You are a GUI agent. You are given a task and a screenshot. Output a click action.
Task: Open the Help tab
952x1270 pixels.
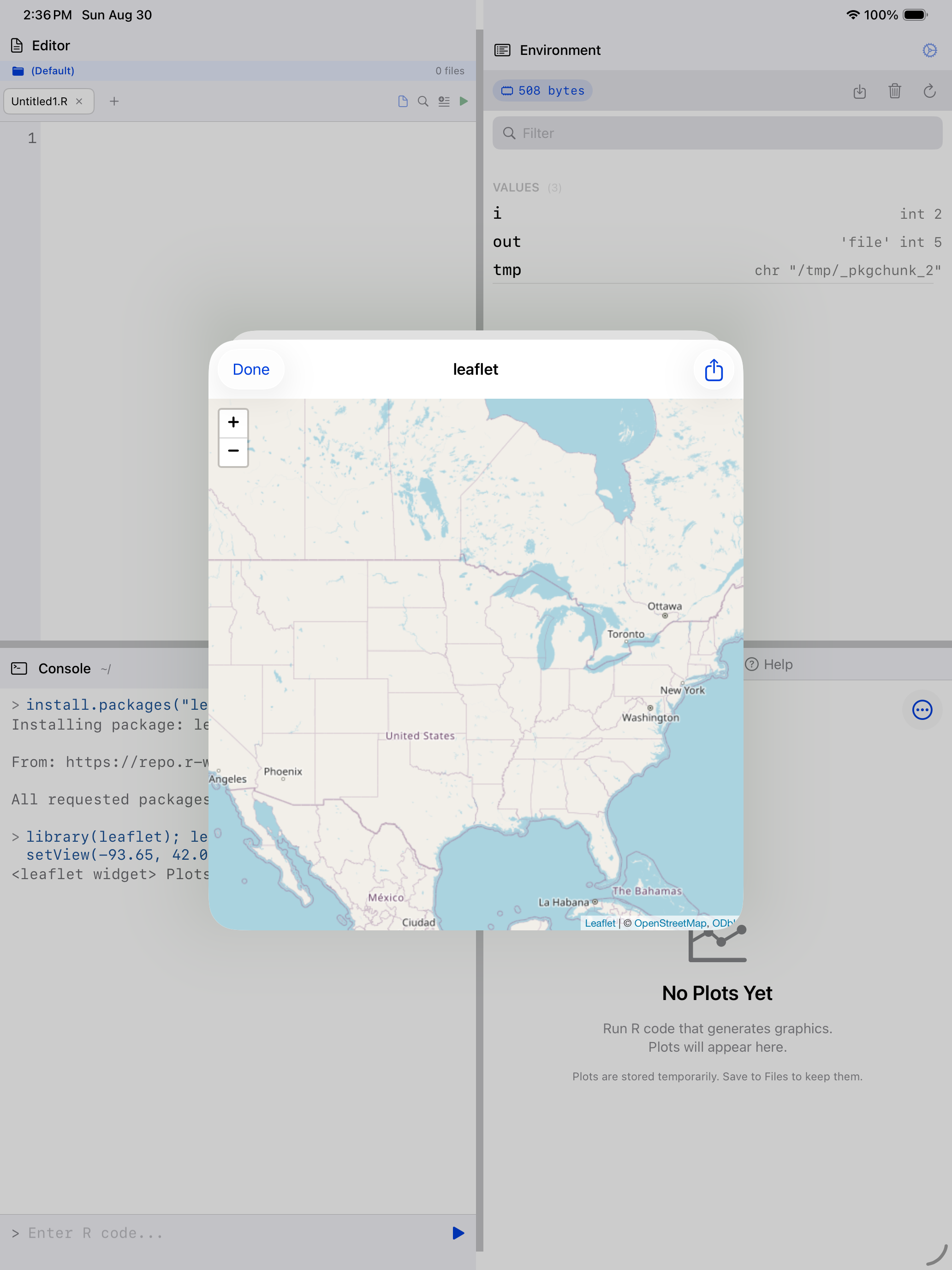click(x=769, y=664)
